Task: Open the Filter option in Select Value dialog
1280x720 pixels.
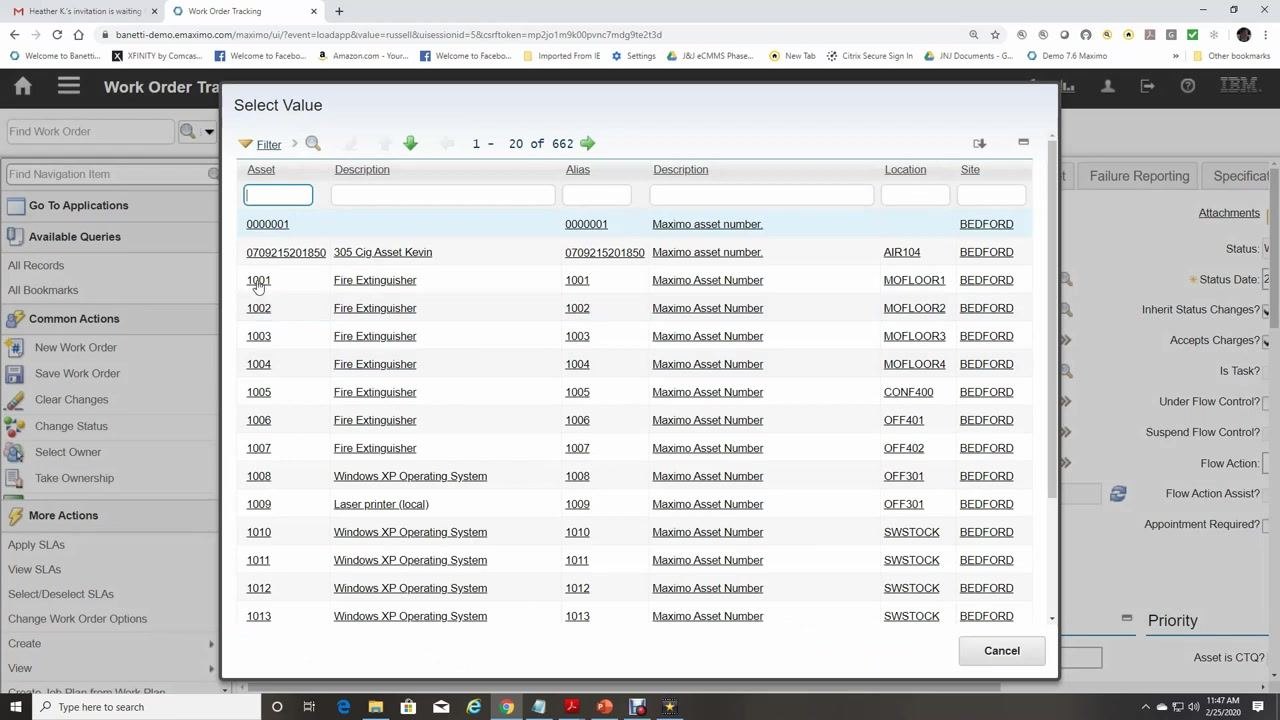Action: 260,144
